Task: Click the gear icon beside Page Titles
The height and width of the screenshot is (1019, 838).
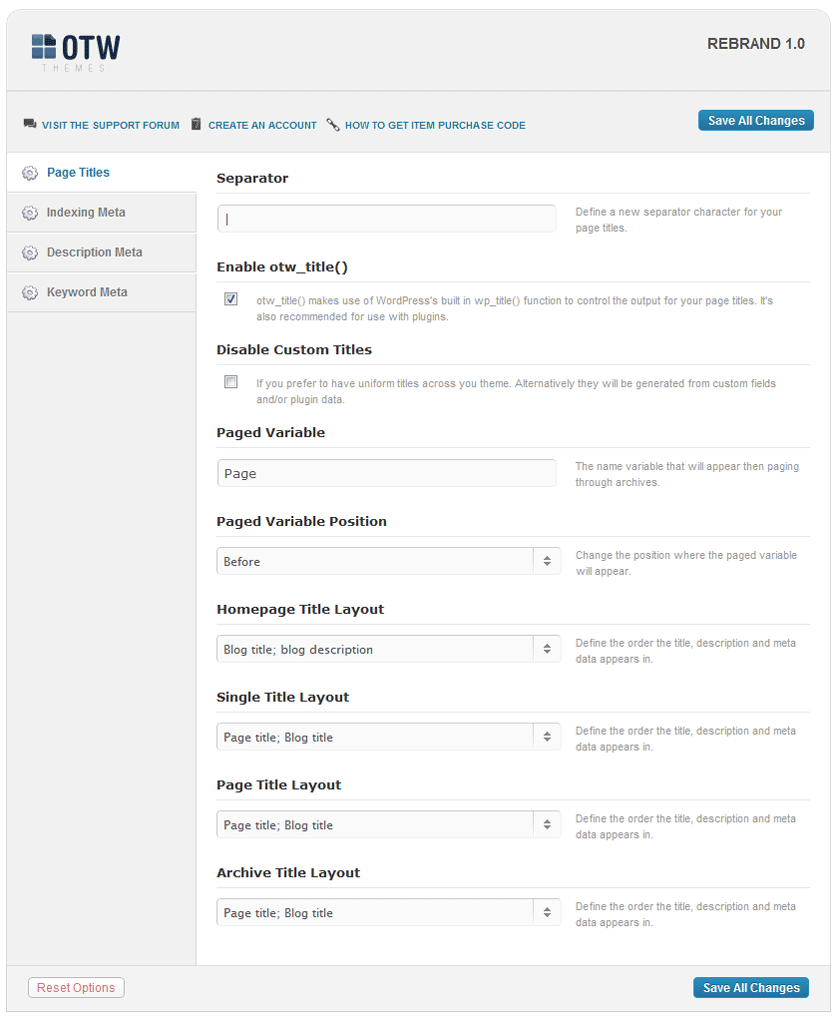Action: tap(30, 173)
